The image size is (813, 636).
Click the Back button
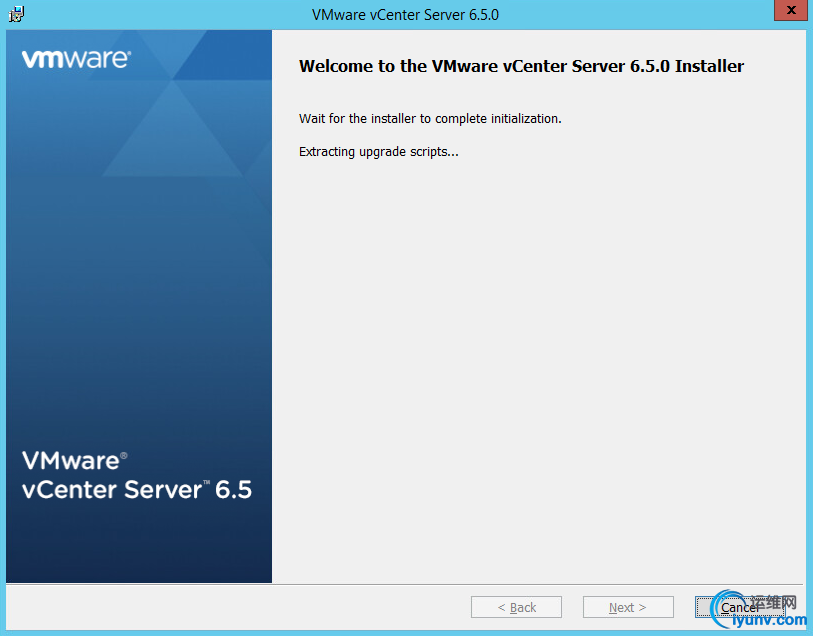[x=516, y=607]
